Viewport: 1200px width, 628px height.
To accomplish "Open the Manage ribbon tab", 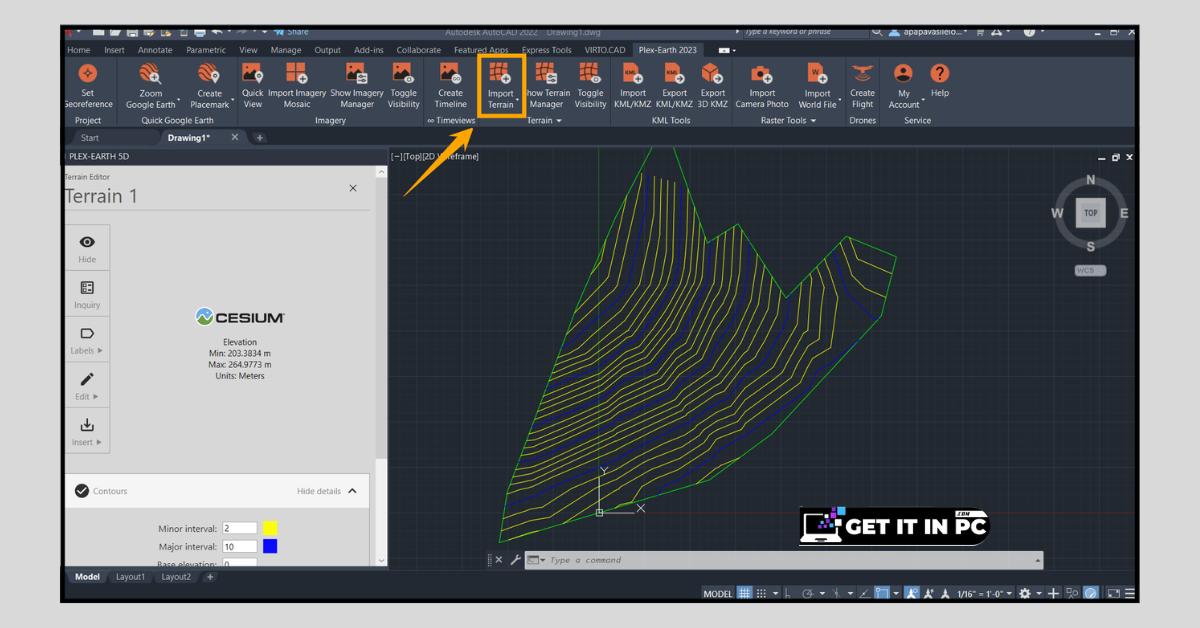I will [x=285, y=50].
